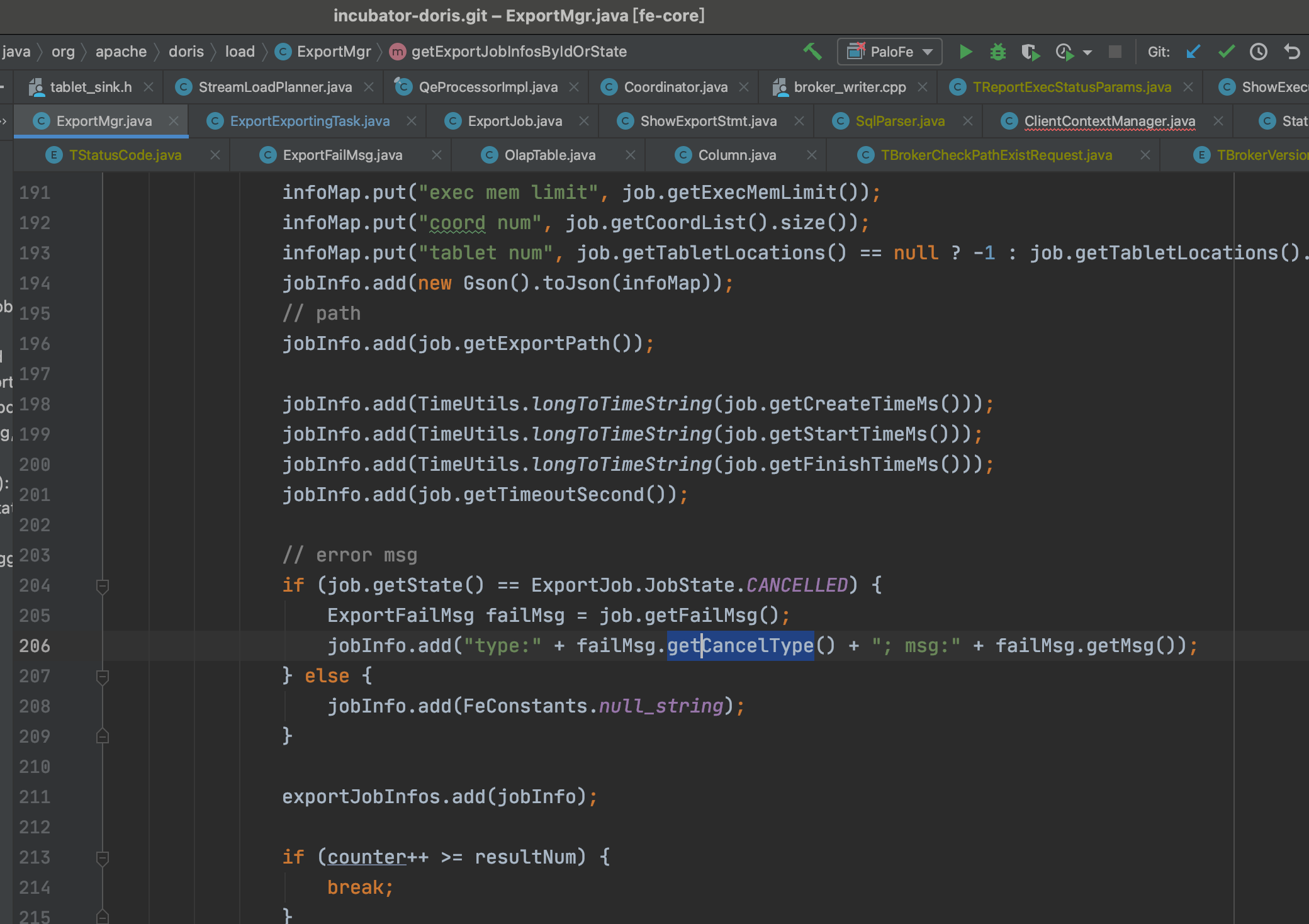Switch to ExportJob.java tab
The width and height of the screenshot is (1309, 924).
pyautogui.click(x=514, y=121)
